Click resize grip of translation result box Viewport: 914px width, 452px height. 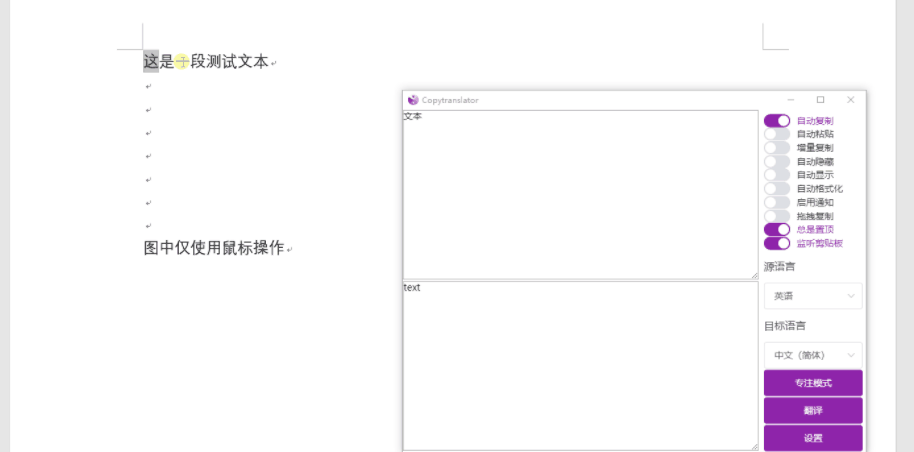coord(754,446)
